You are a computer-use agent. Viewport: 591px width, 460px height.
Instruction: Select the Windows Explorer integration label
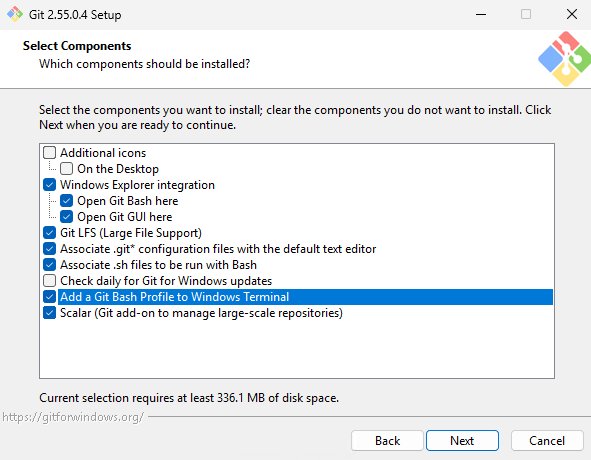pyautogui.click(x=137, y=185)
